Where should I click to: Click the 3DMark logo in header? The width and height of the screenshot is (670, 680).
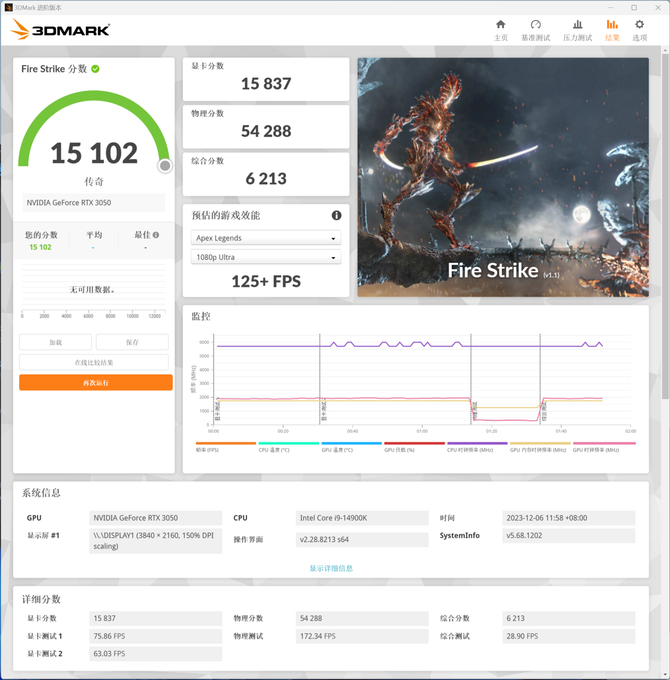60,30
